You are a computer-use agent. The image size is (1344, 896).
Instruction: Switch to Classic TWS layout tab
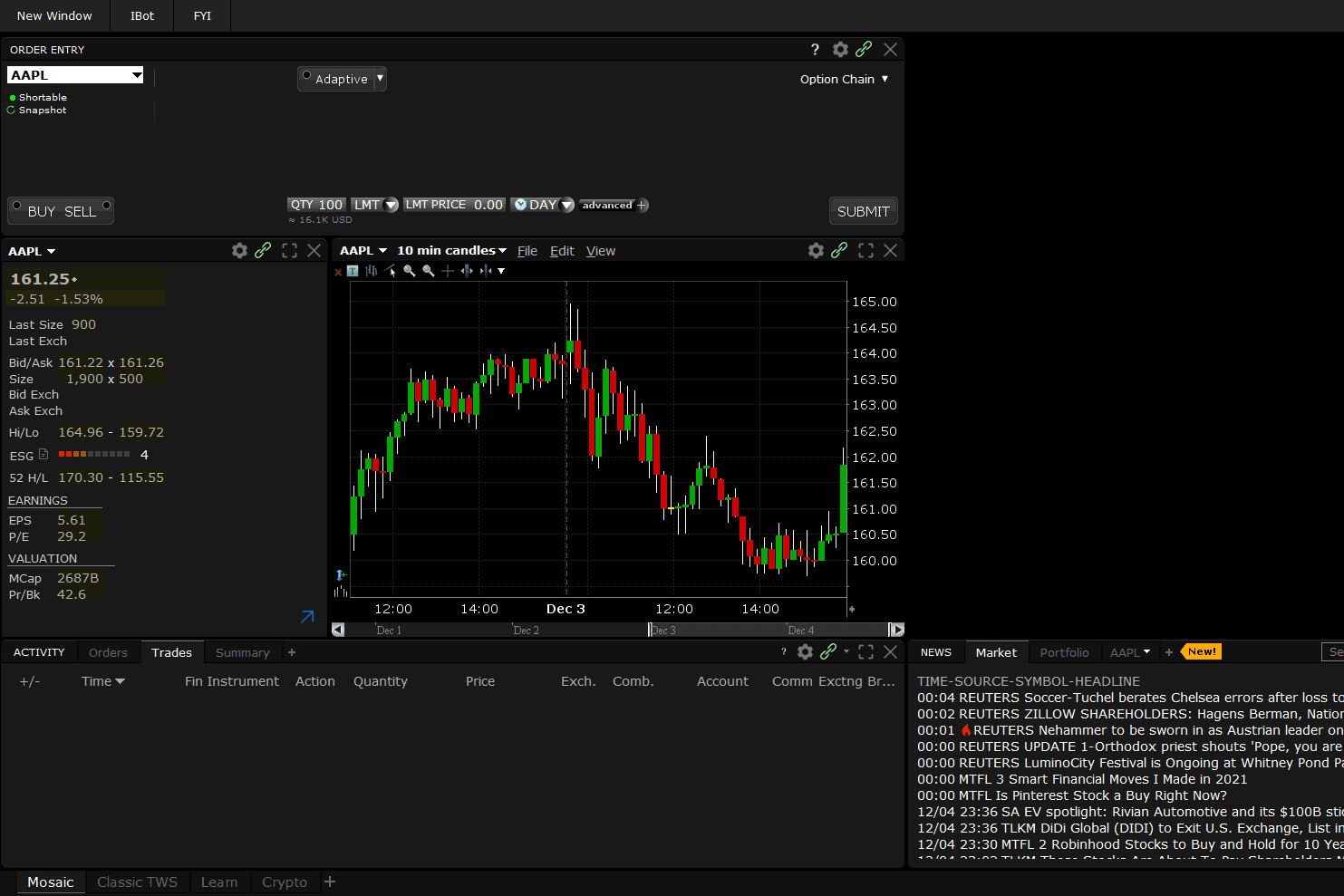[x=137, y=882]
